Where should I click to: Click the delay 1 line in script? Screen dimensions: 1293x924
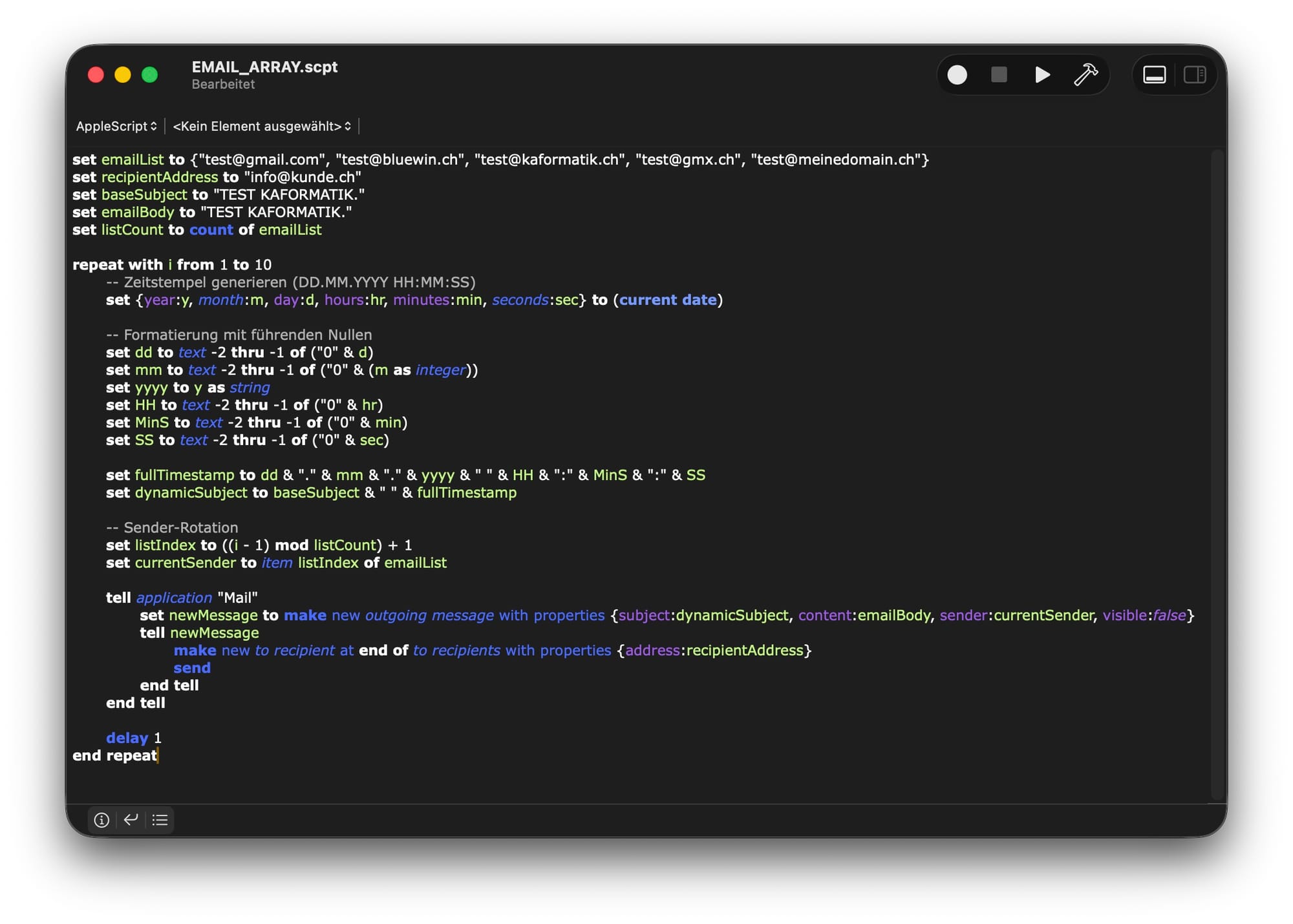click(133, 738)
